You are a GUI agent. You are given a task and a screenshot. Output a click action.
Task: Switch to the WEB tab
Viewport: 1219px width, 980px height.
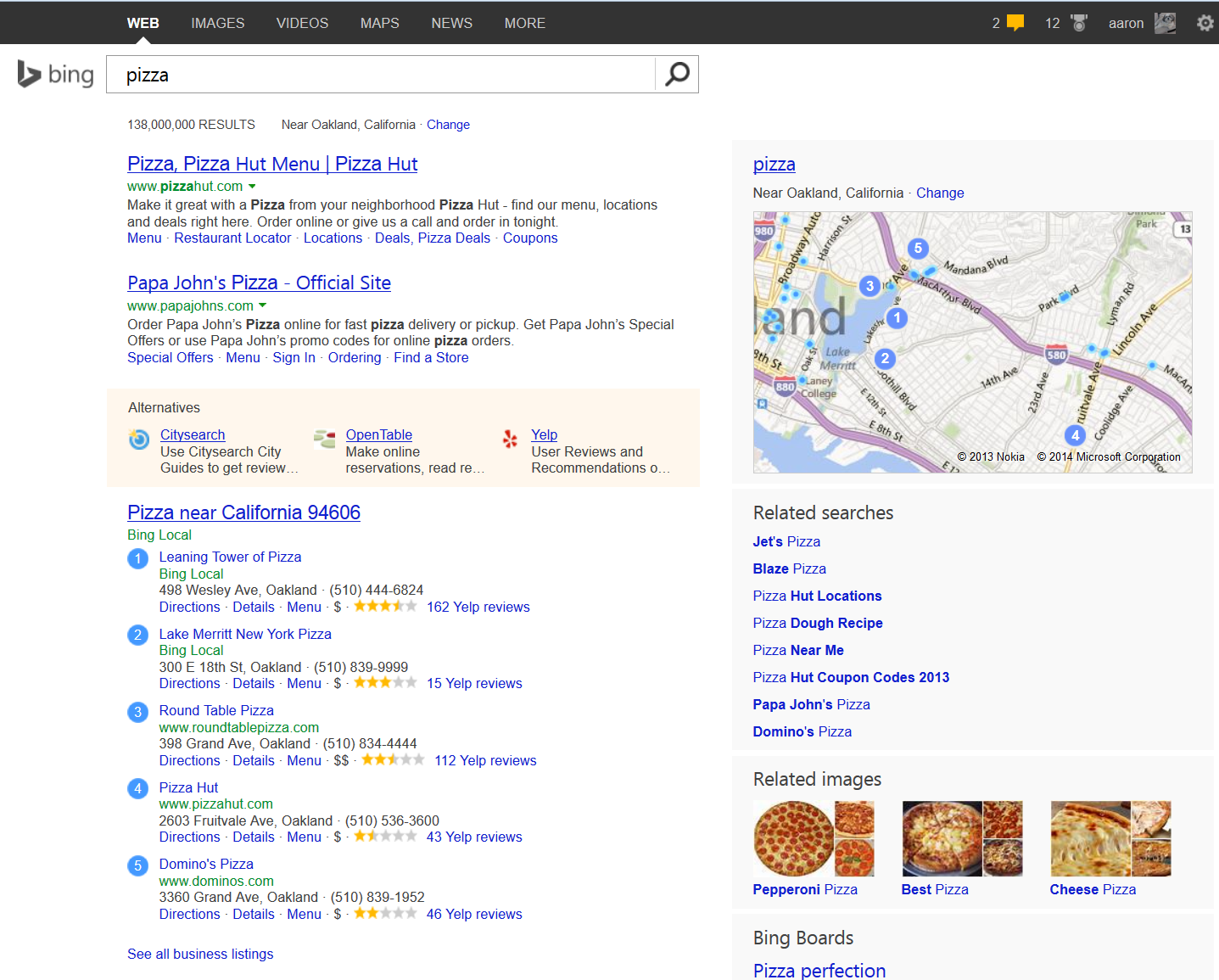coord(143,23)
